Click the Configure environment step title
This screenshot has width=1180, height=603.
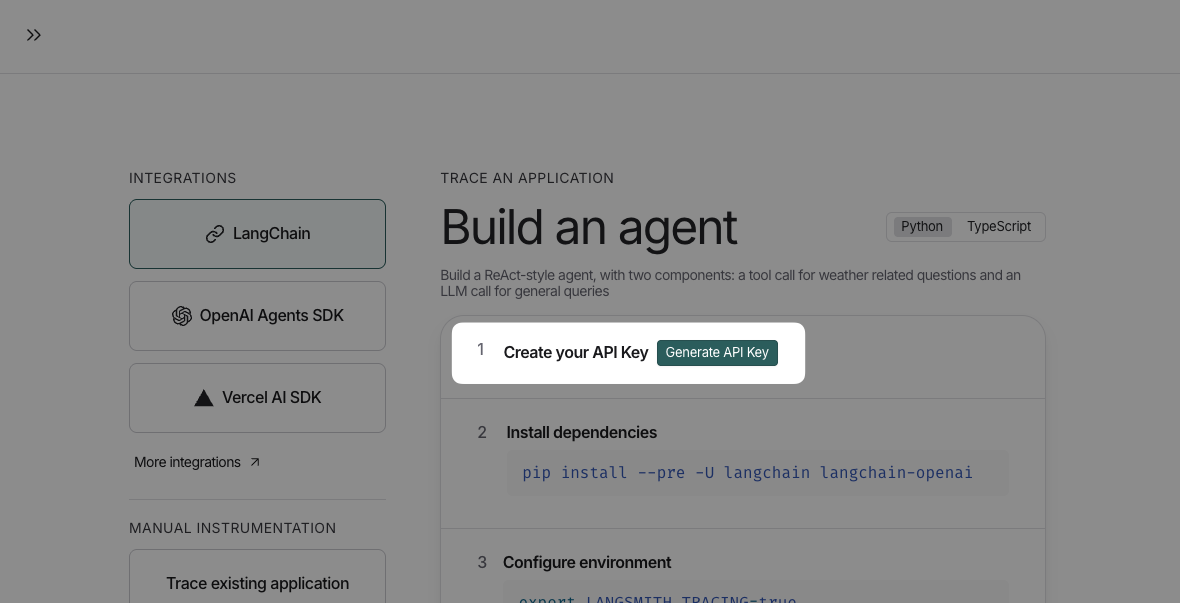(587, 563)
